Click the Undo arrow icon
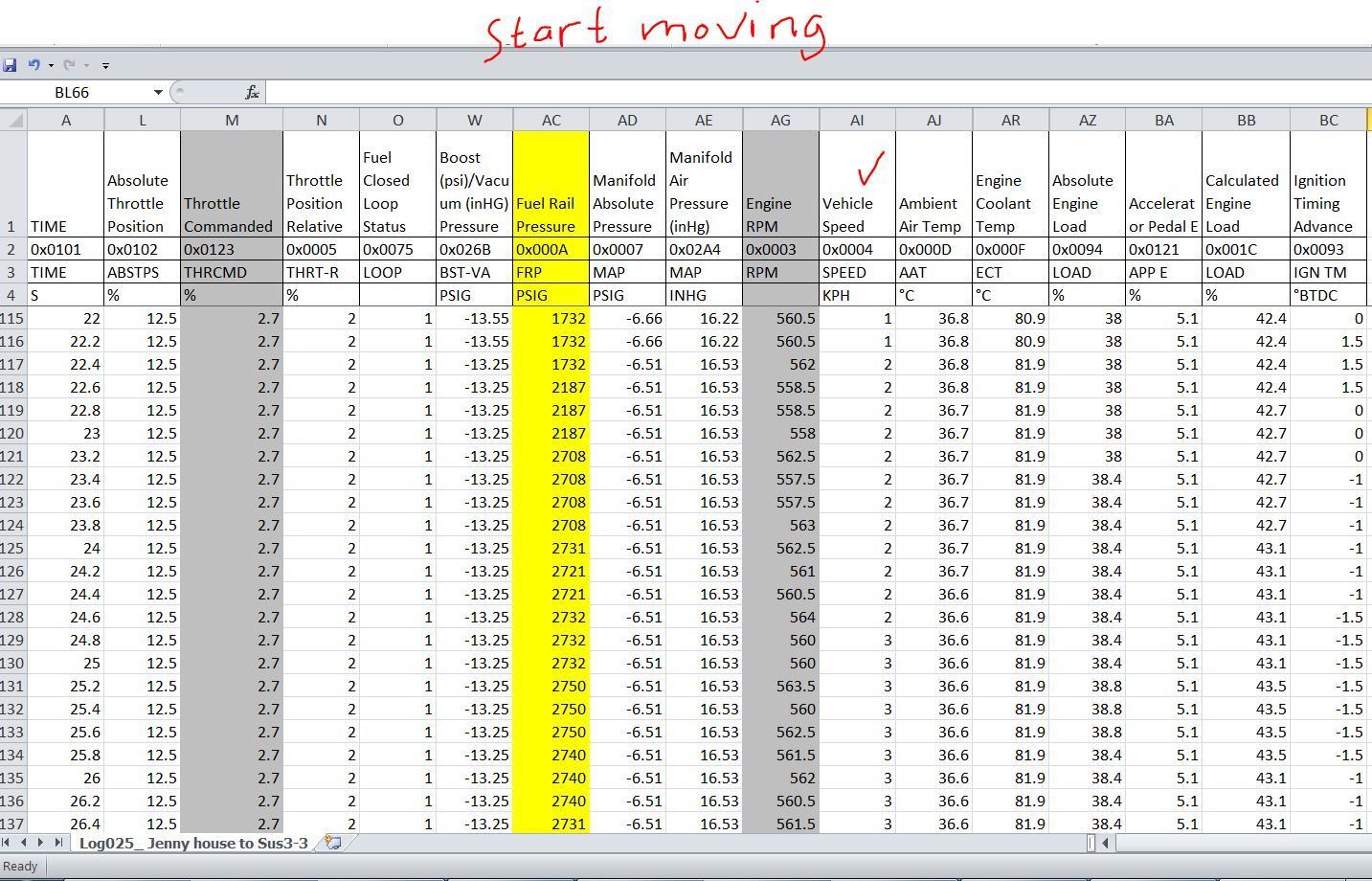Image resolution: width=1372 pixels, height=881 pixels. 34,65
